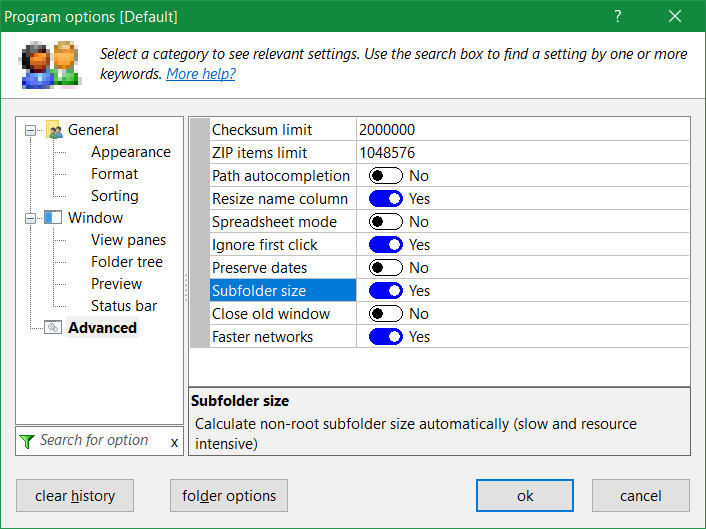Click the users avatar icon in header
This screenshot has height=529, width=706.
50,65
